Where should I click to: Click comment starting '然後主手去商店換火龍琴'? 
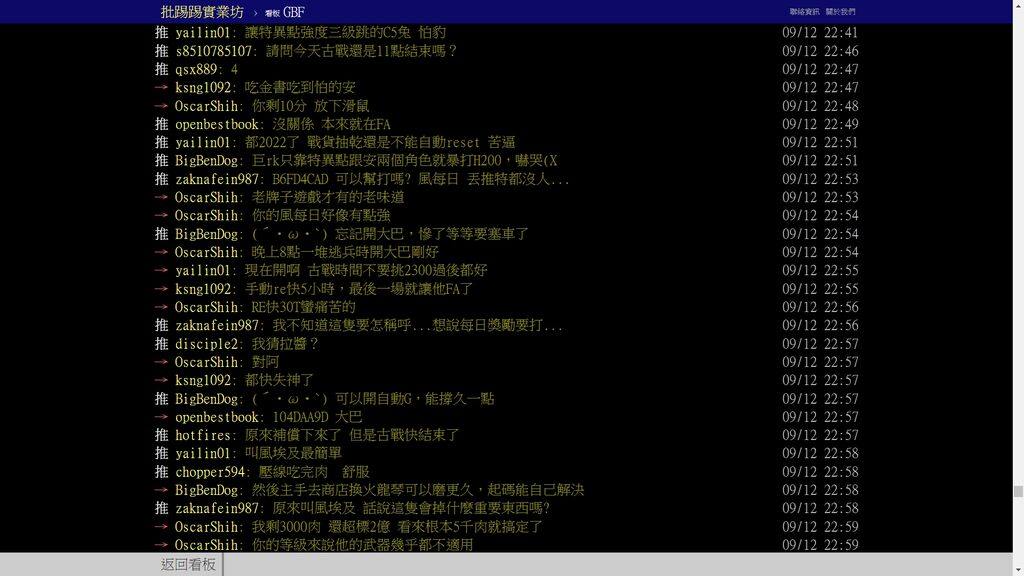(418, 490)
